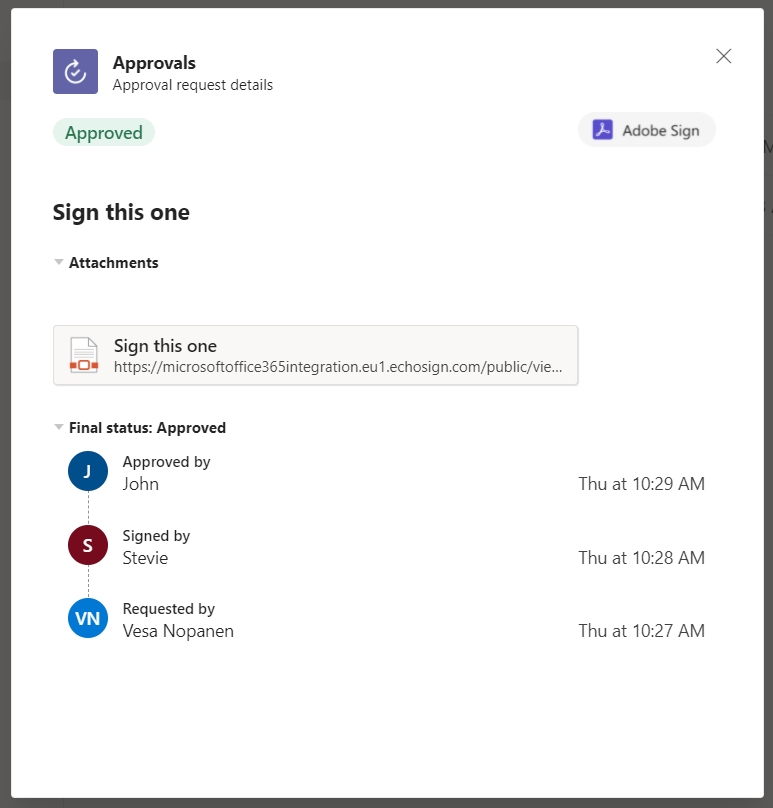Click the attachment document file icon
This screenshot has height=808, width=773.
tap(84, 355)
